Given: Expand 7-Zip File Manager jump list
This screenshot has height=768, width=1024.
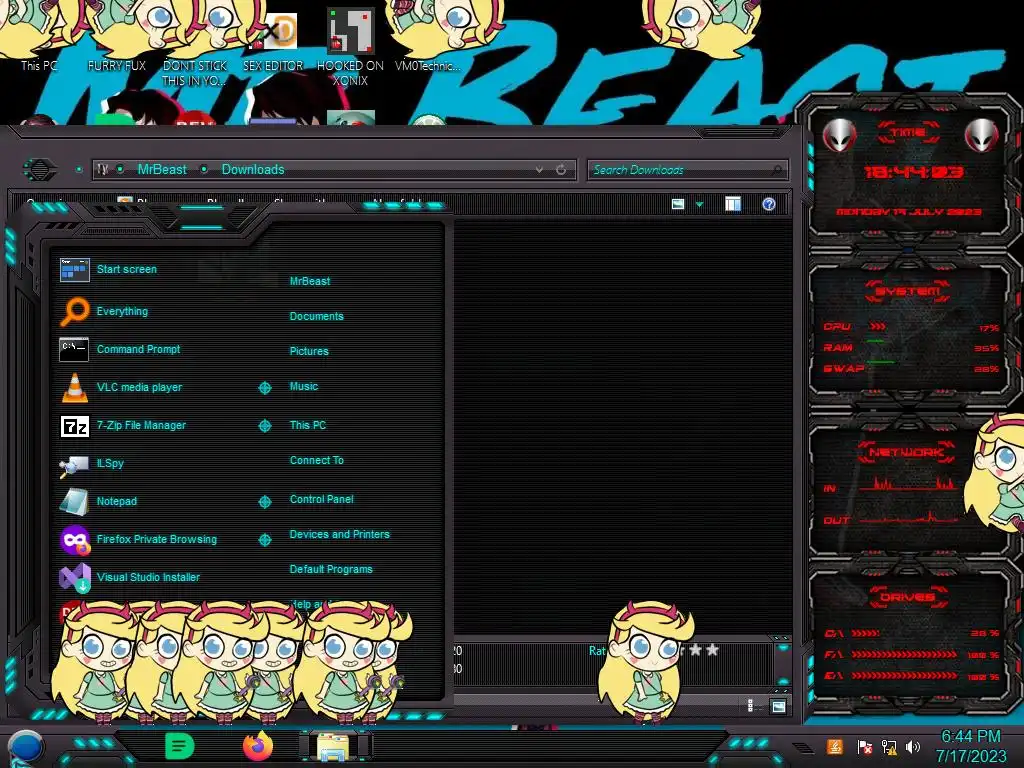Looking at the screenshot, I should (x=264, y=426).
